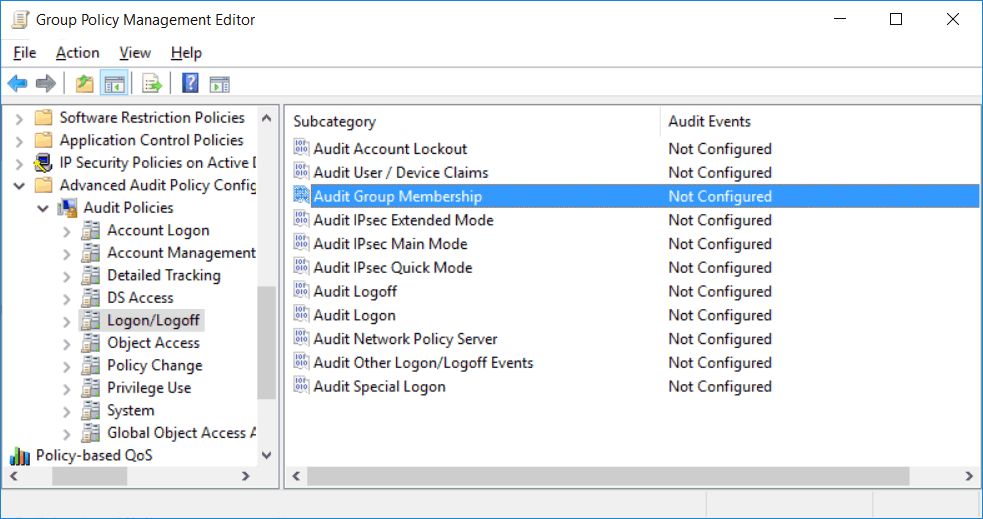Click the Export List toolbar icon

click(x=152, y=83)
